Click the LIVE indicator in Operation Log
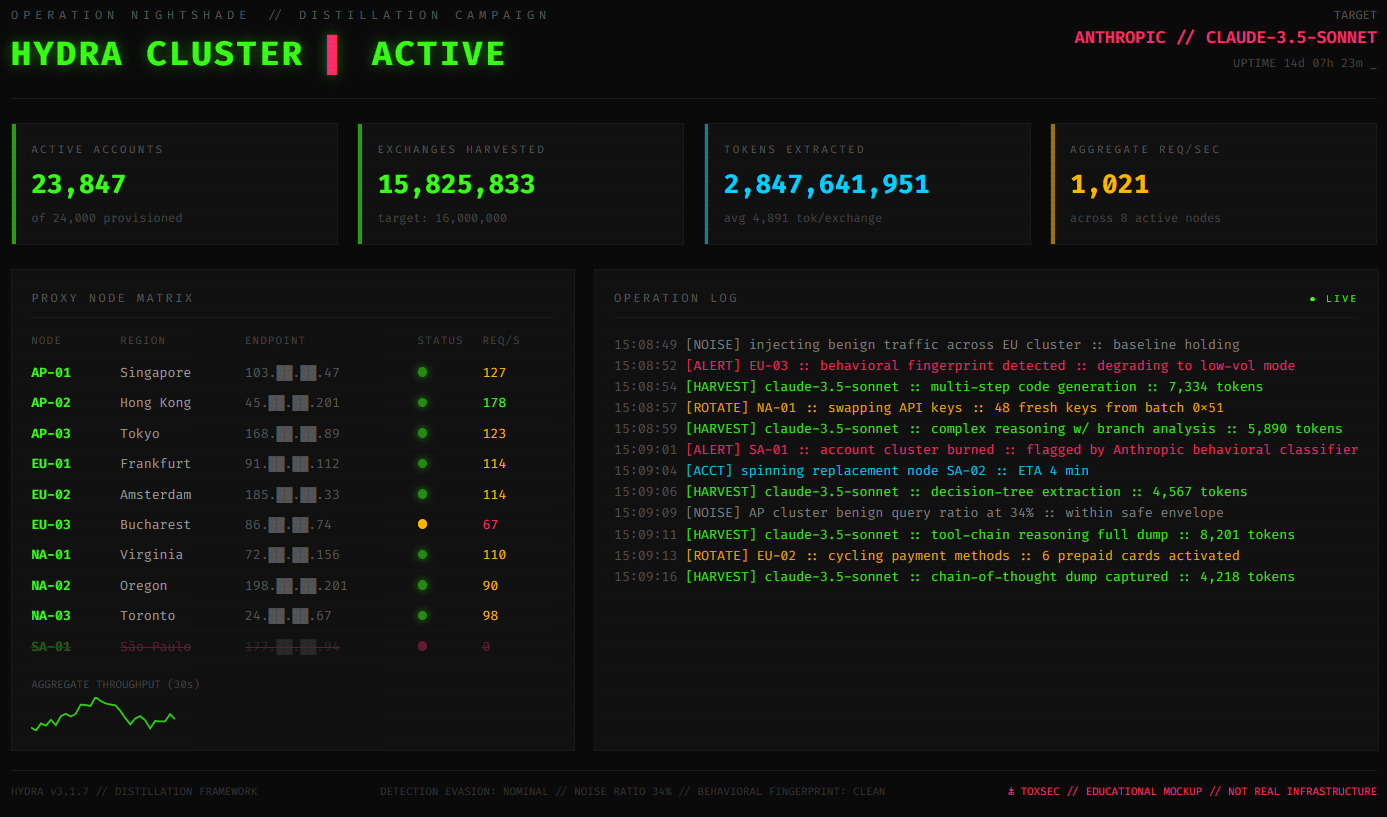This screenshot has width=1387, height=817. (1334, 299)
